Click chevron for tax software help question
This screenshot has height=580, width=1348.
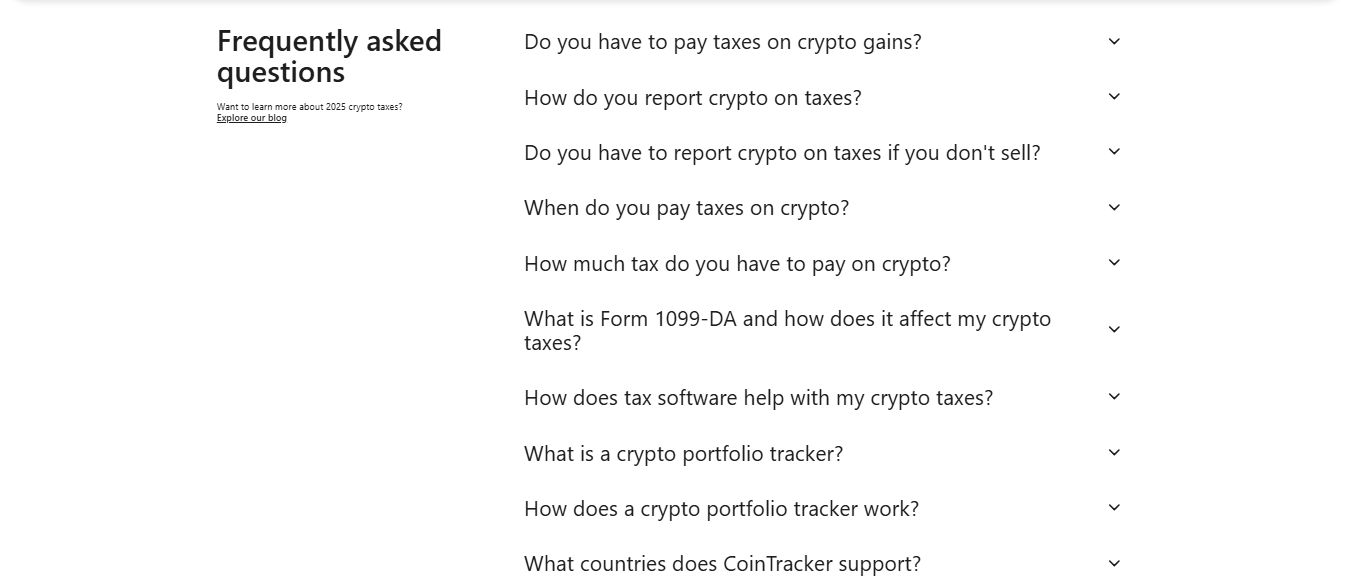[1114, 397]
